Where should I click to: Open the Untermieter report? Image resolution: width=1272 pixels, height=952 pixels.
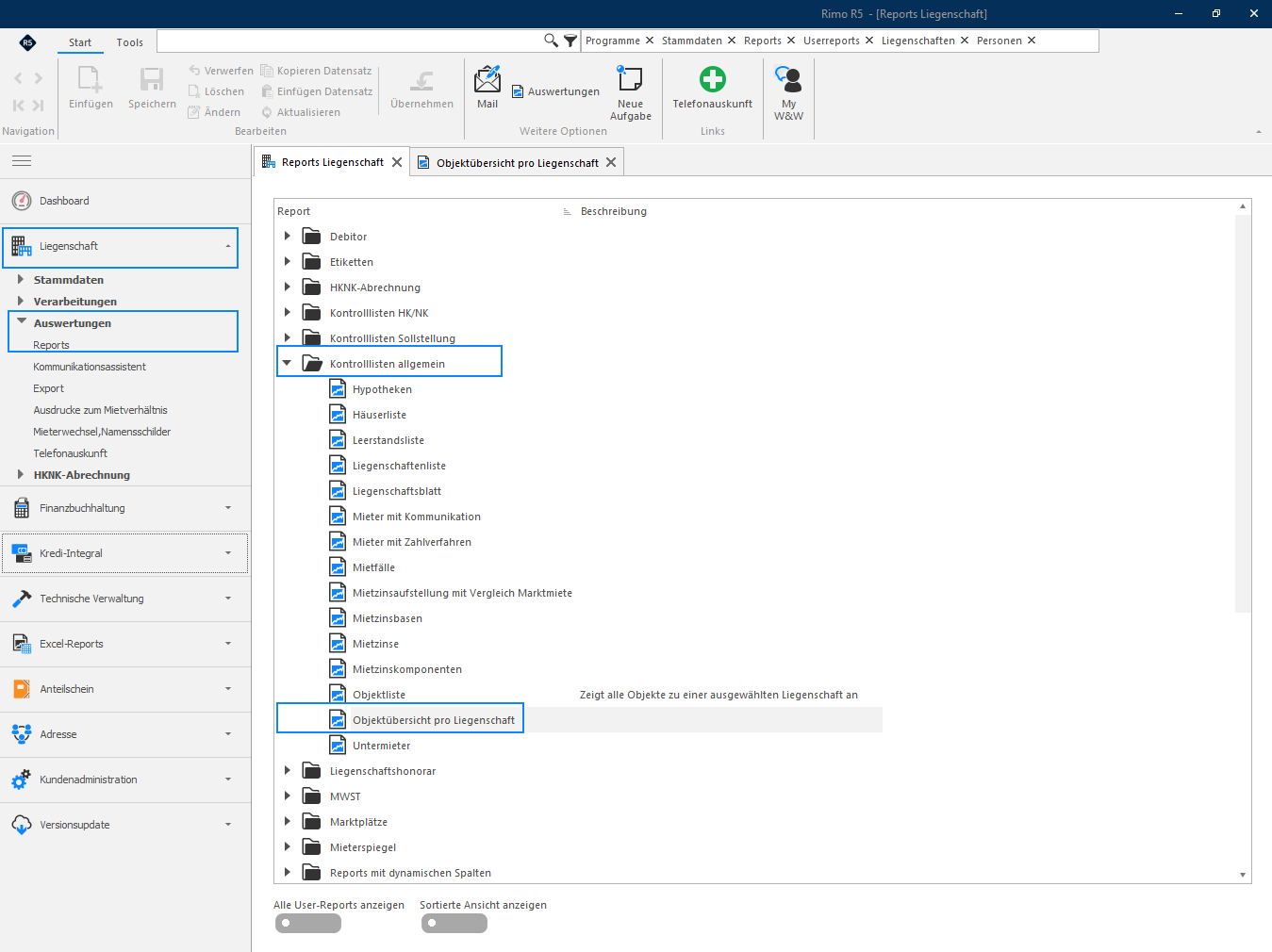click(381, 746)
